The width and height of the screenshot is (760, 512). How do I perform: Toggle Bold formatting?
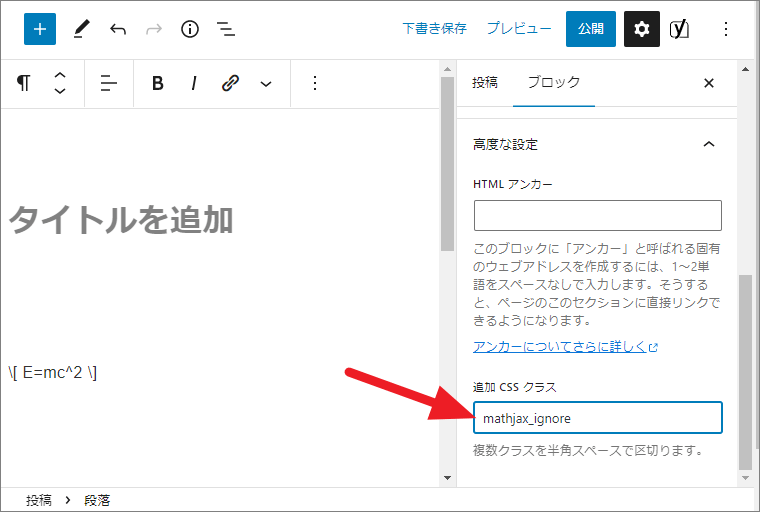click(x=157, y=83)
